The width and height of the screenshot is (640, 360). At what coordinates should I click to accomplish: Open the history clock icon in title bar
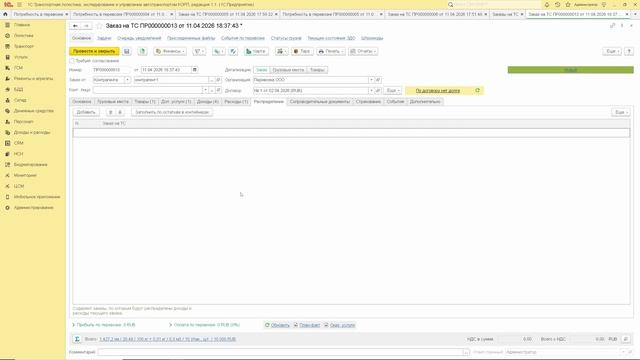(x=557, y=4)
